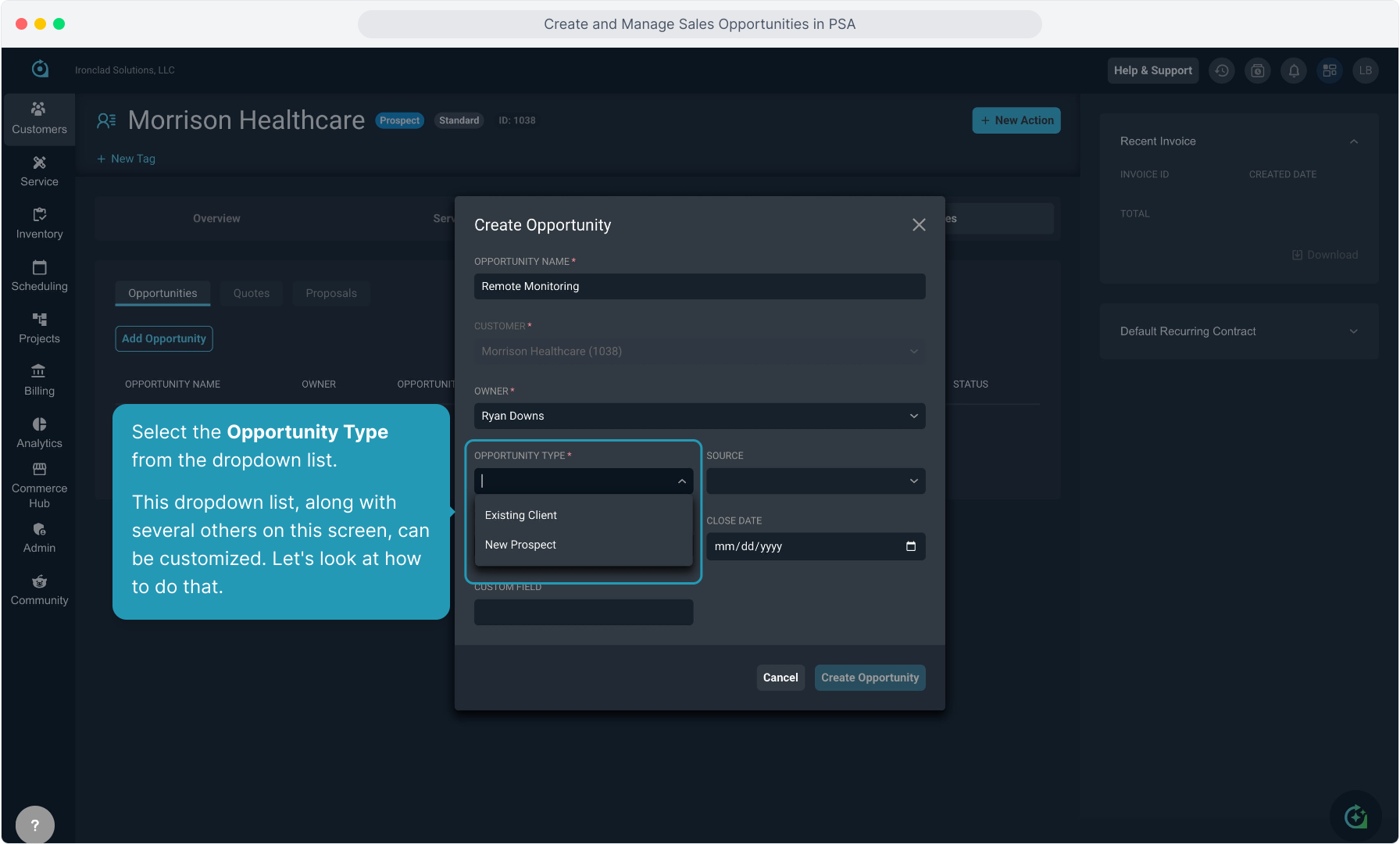Choose New Prospect opportunity type

coord(520,545)
